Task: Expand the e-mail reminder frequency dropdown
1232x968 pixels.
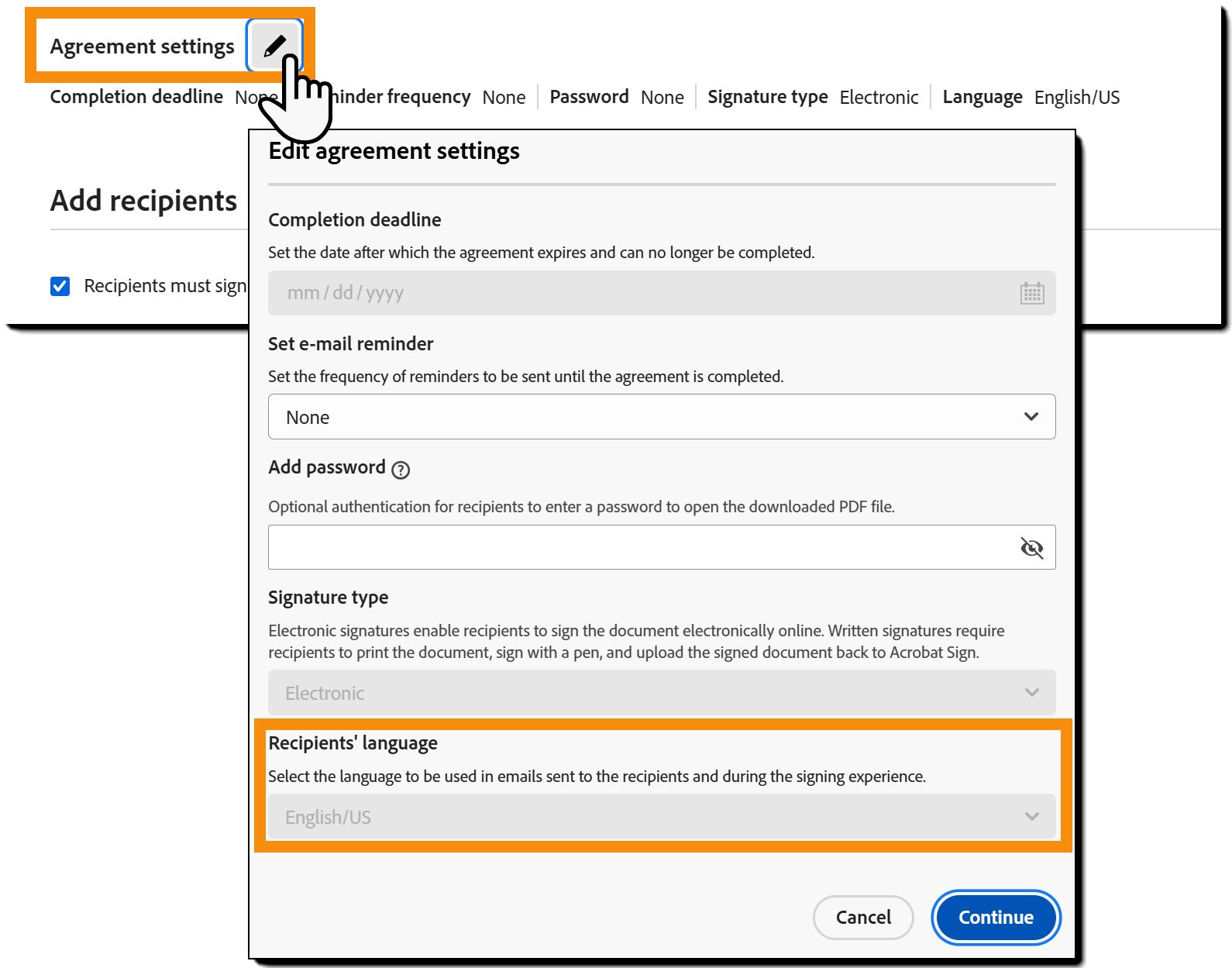Action: coord(660,417)
